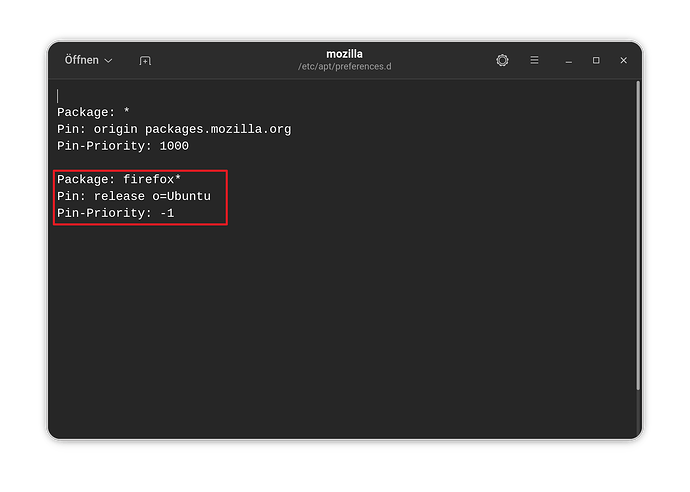
Task: Click the 'Package: firefox*' line
Action: tap(119, 180)
